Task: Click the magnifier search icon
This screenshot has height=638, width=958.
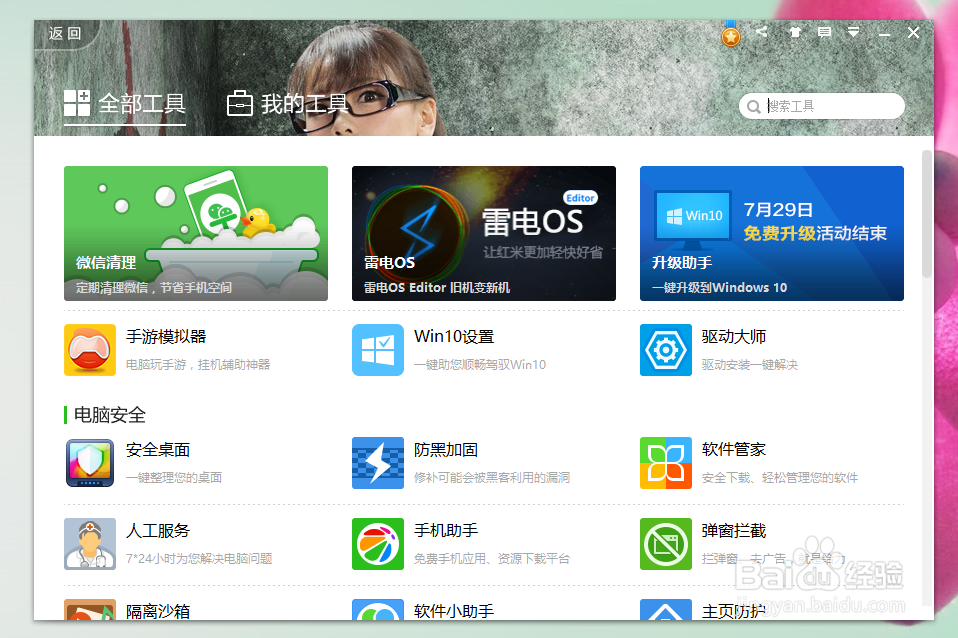Action: click(x=754, y=107)
